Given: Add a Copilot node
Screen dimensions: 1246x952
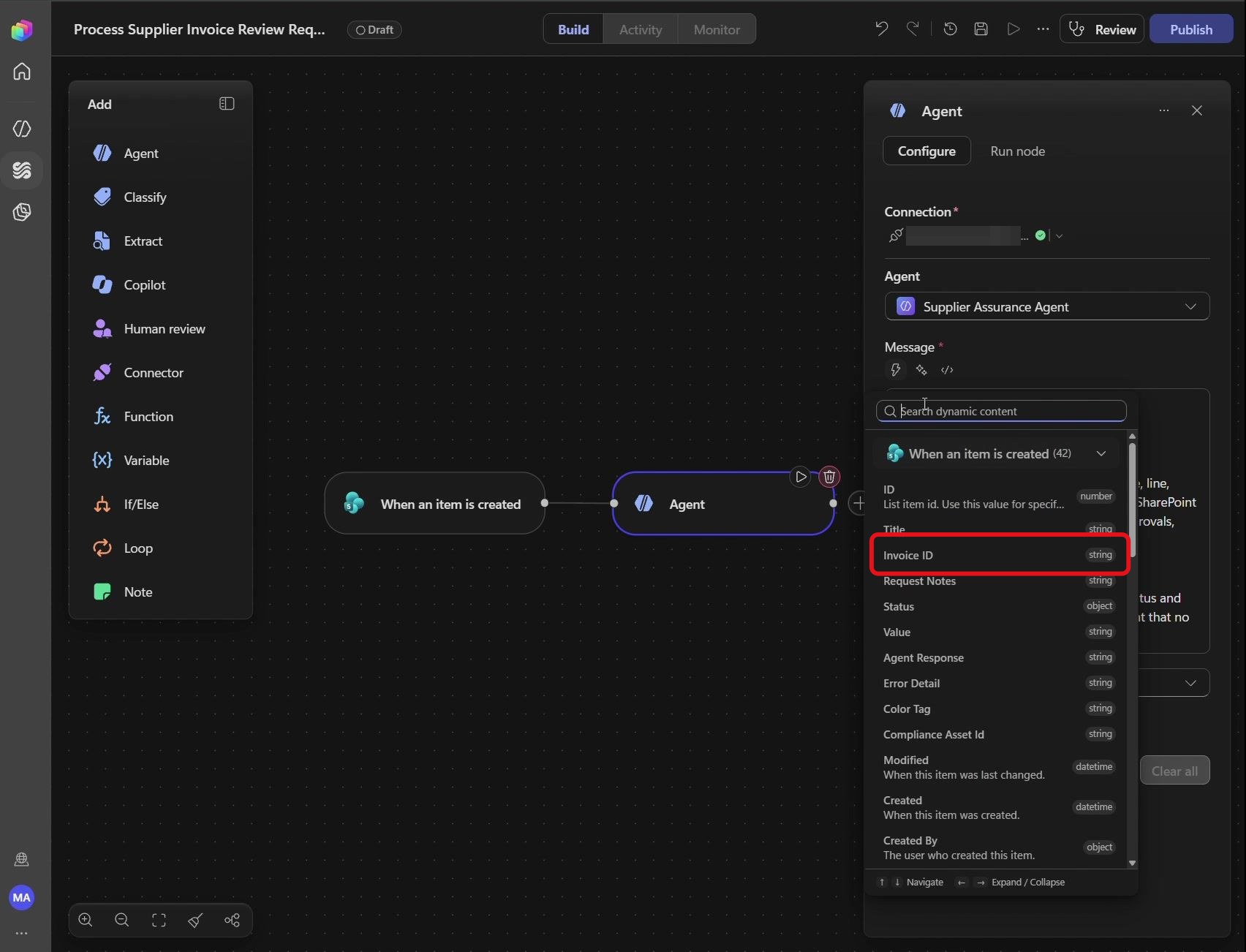Looking at the screenshot, I should coord(161,285).
